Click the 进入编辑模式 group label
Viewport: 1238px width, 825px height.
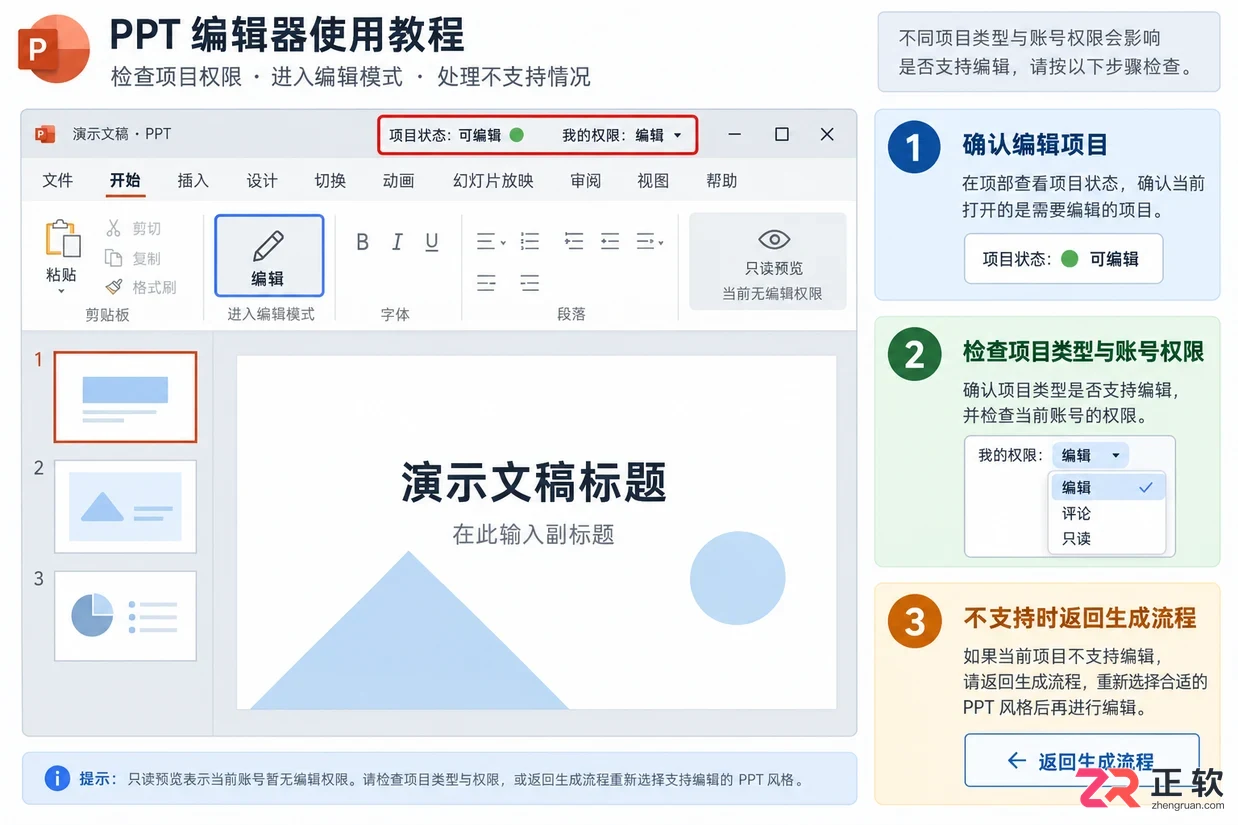[x=270, y=314]
